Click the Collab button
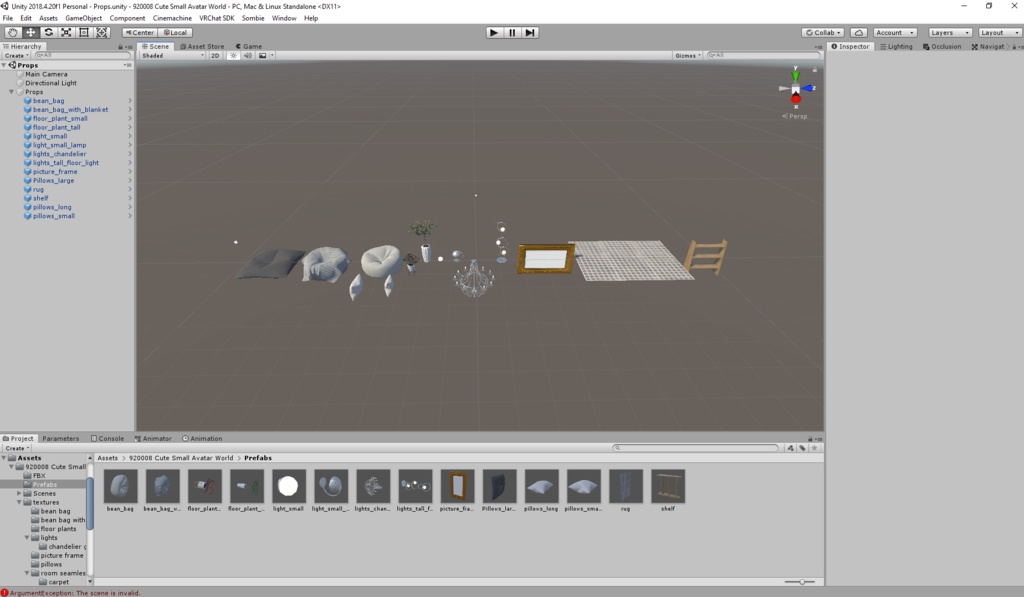 tap(822, 32)
